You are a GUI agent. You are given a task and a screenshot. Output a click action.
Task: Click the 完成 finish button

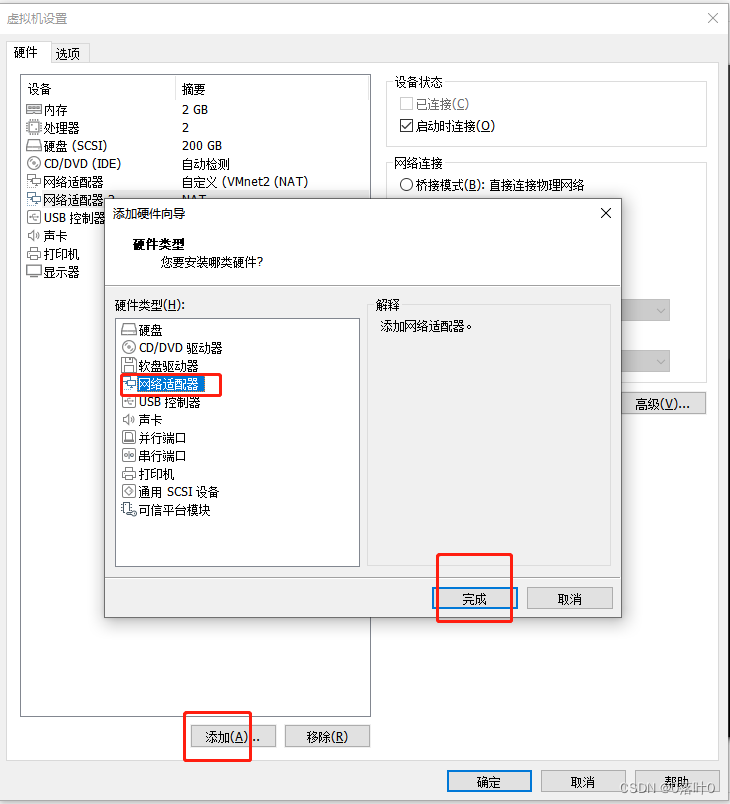coord(475,598)
